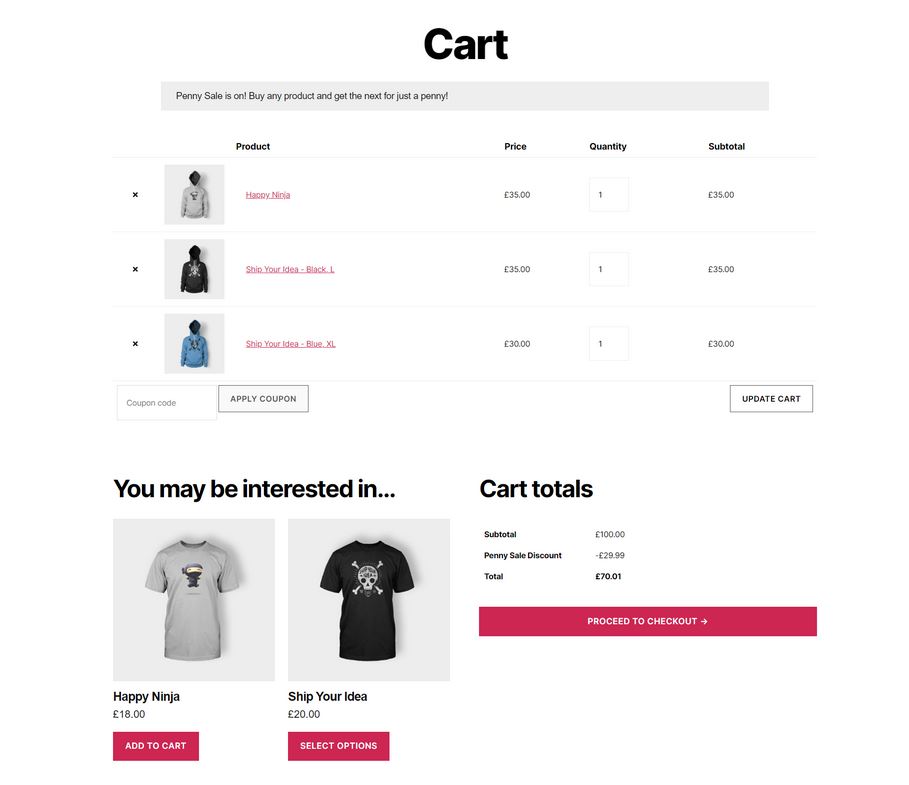Open the blue Ship Your Idea hoodie thumbnail

click(194, 343)
